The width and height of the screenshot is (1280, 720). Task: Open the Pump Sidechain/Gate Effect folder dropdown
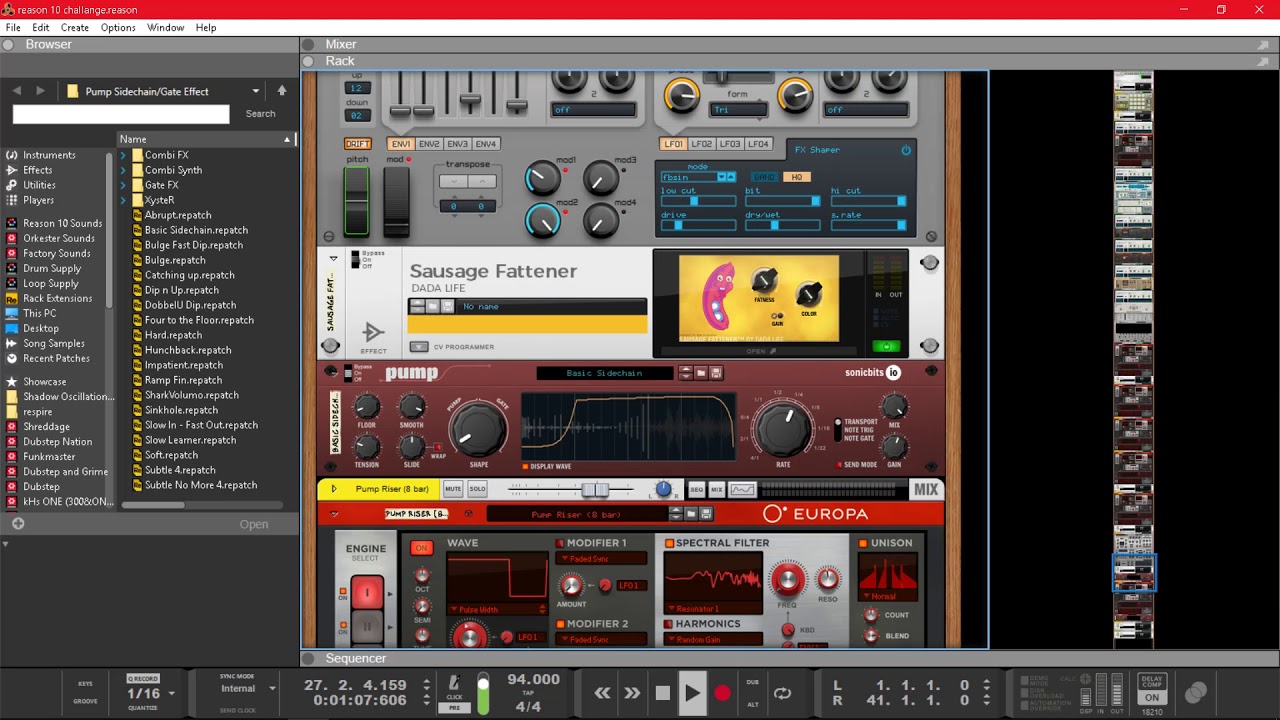coord(256,91)
